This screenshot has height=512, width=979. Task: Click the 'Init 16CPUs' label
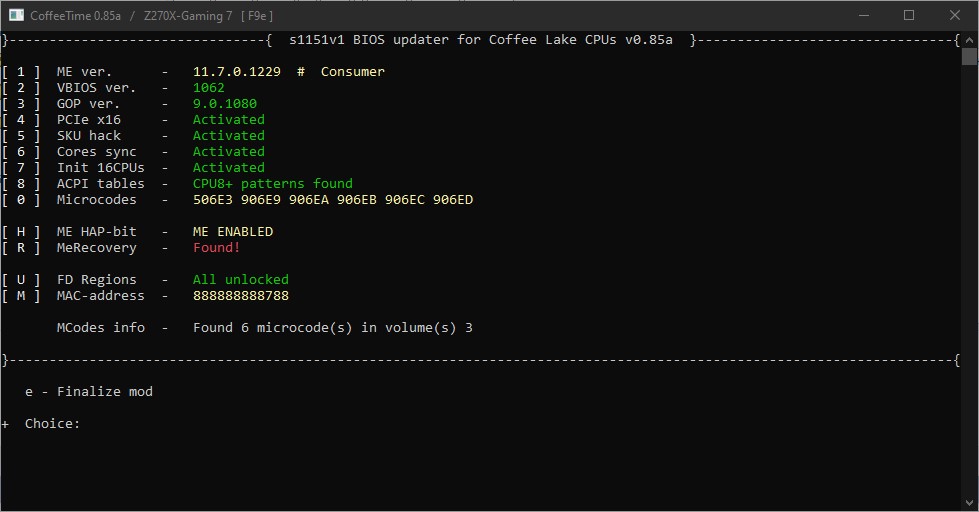[x=101, y=168]
